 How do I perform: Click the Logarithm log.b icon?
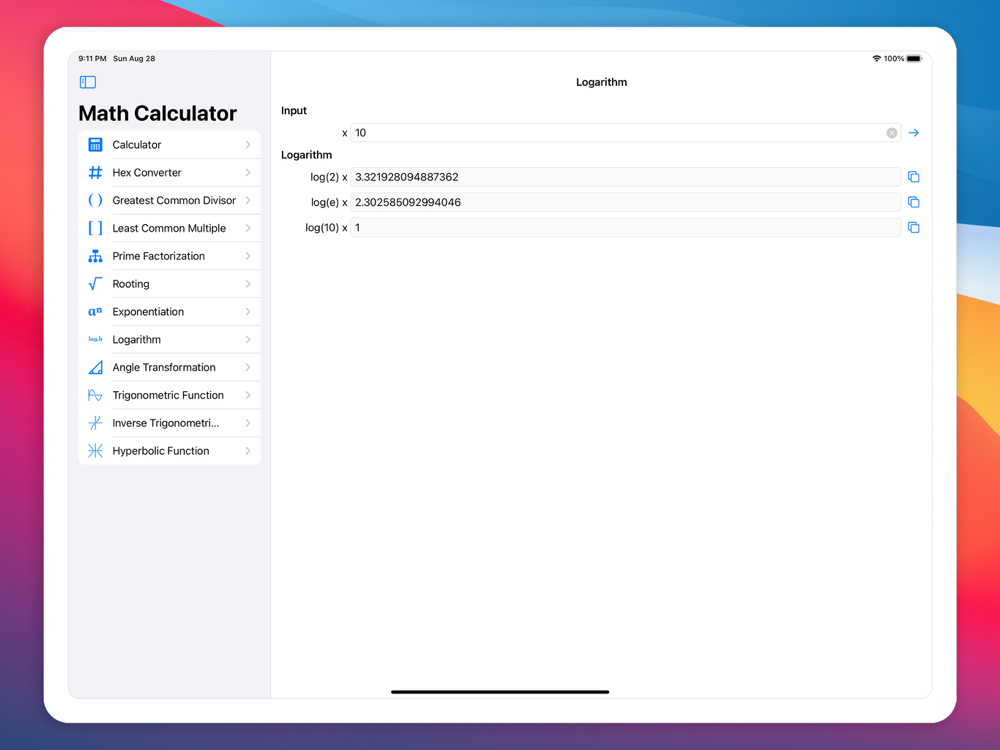pyautogui.click(x=95, y=339)
